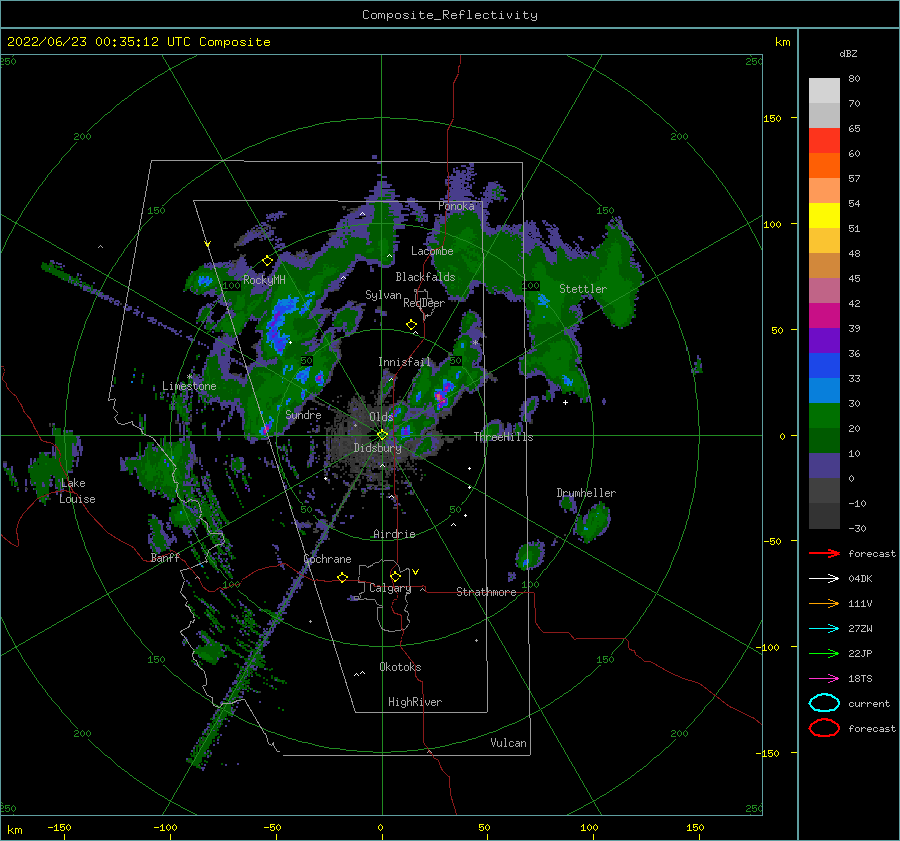The image size is (900, 841).
Task: Click the 150 tick on right axis
Action: click(x=772, y=118)
